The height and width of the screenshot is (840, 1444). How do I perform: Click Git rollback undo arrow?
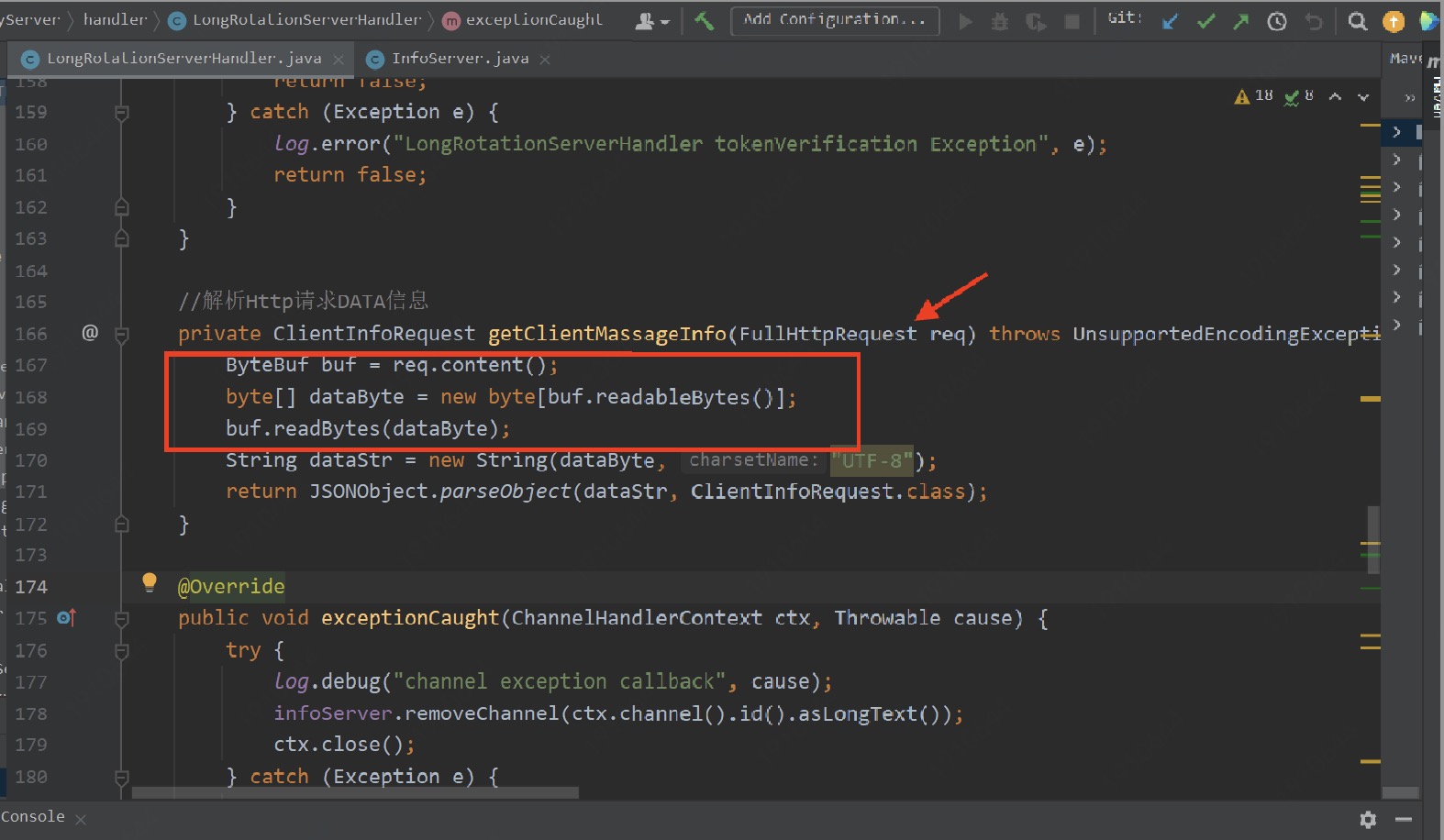pos(1314,21)
